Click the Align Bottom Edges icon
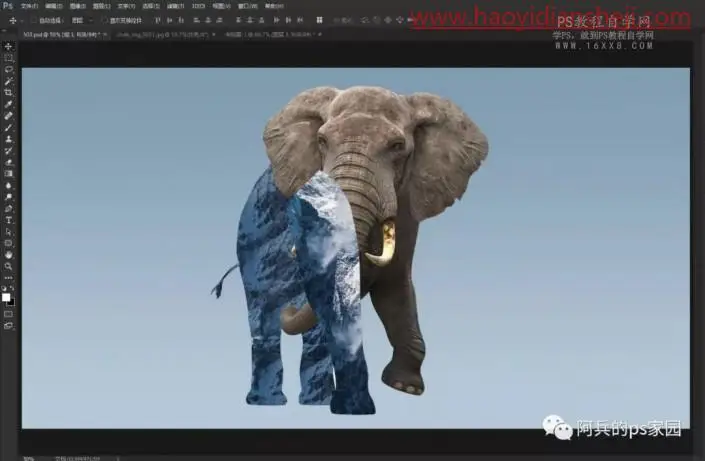The height and width of the screenshot is (461, 705). click(x=181, y=20)
